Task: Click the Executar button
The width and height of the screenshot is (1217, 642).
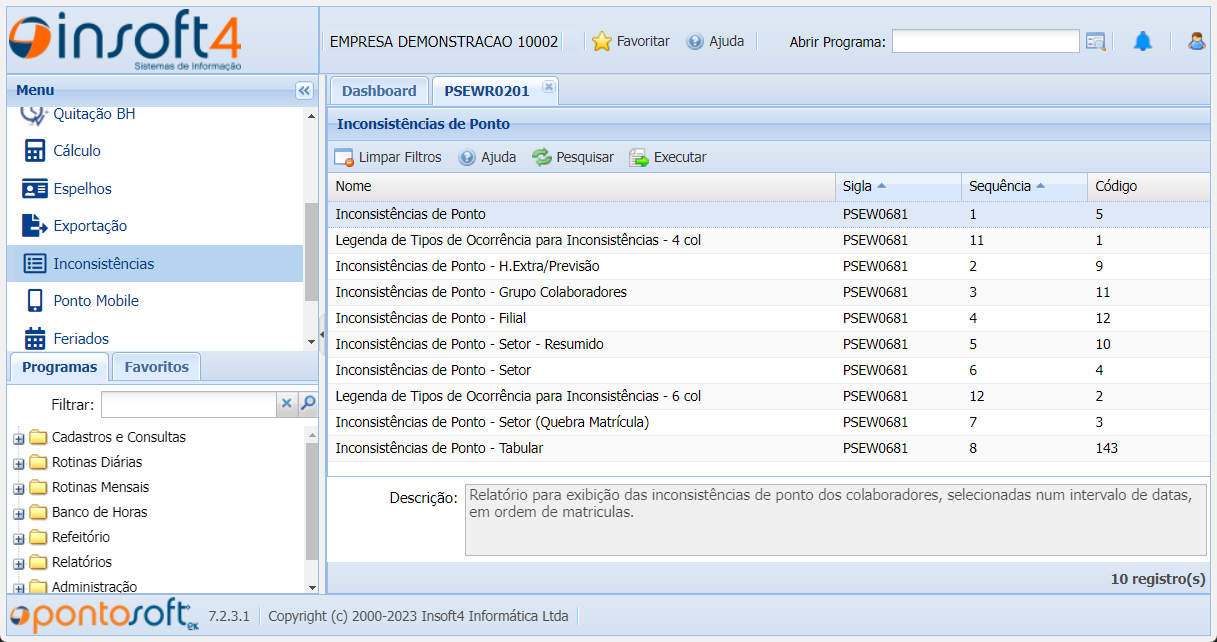Action: pyautogui.click(x=668, y=157)
